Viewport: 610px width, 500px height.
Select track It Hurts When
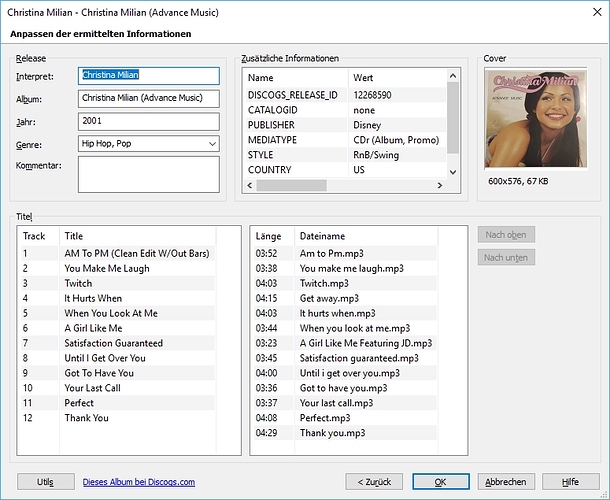point(93,298)
